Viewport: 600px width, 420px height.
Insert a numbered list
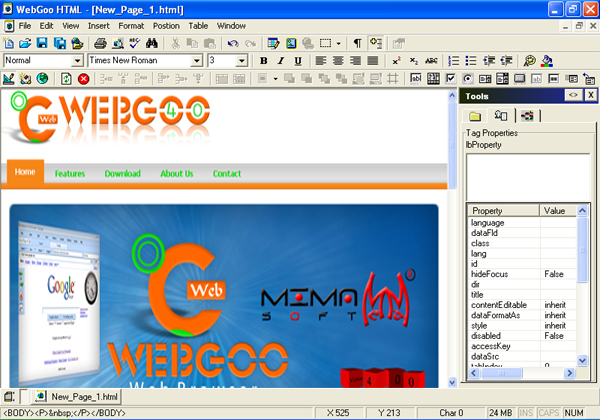[453, 61]
